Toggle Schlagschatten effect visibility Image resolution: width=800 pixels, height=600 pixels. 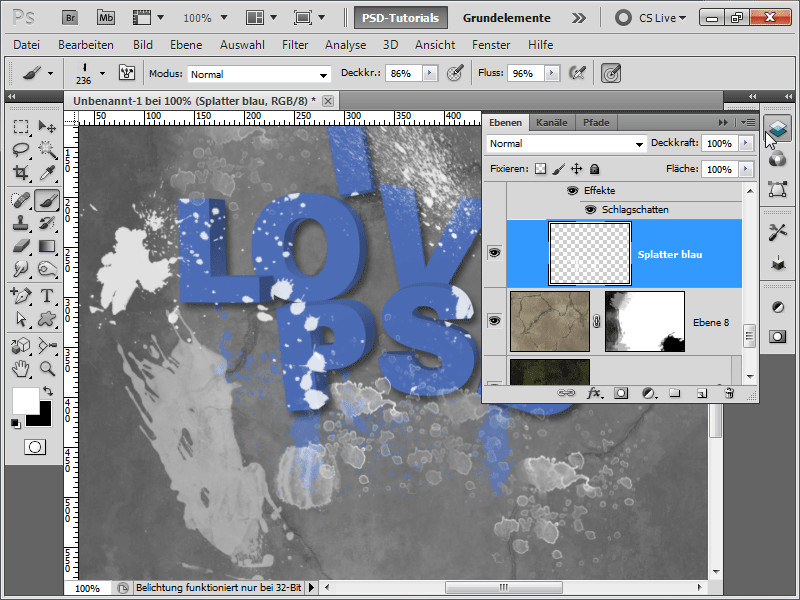click(590, 210)
